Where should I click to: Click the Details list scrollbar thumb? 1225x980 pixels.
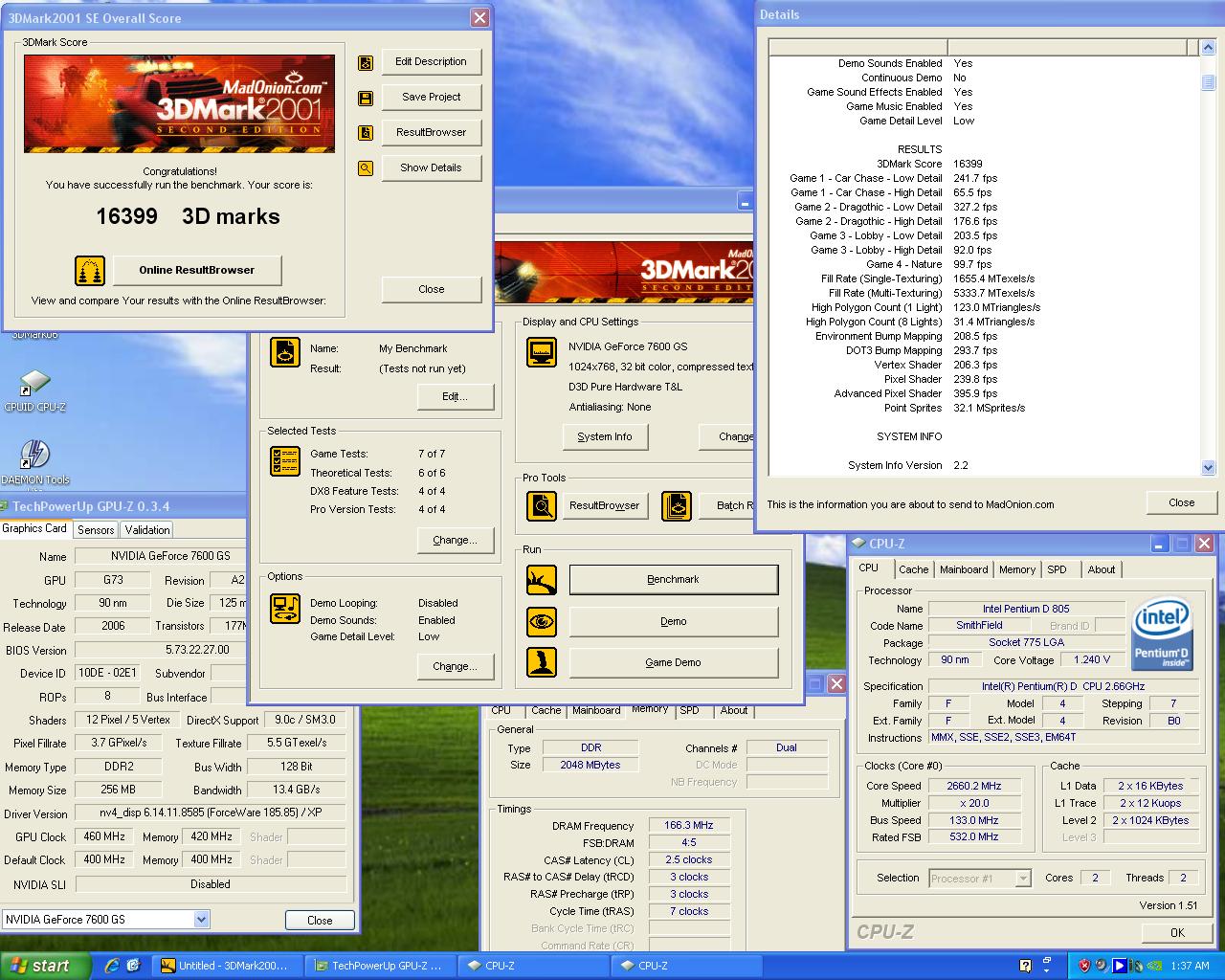point(1208,84)
